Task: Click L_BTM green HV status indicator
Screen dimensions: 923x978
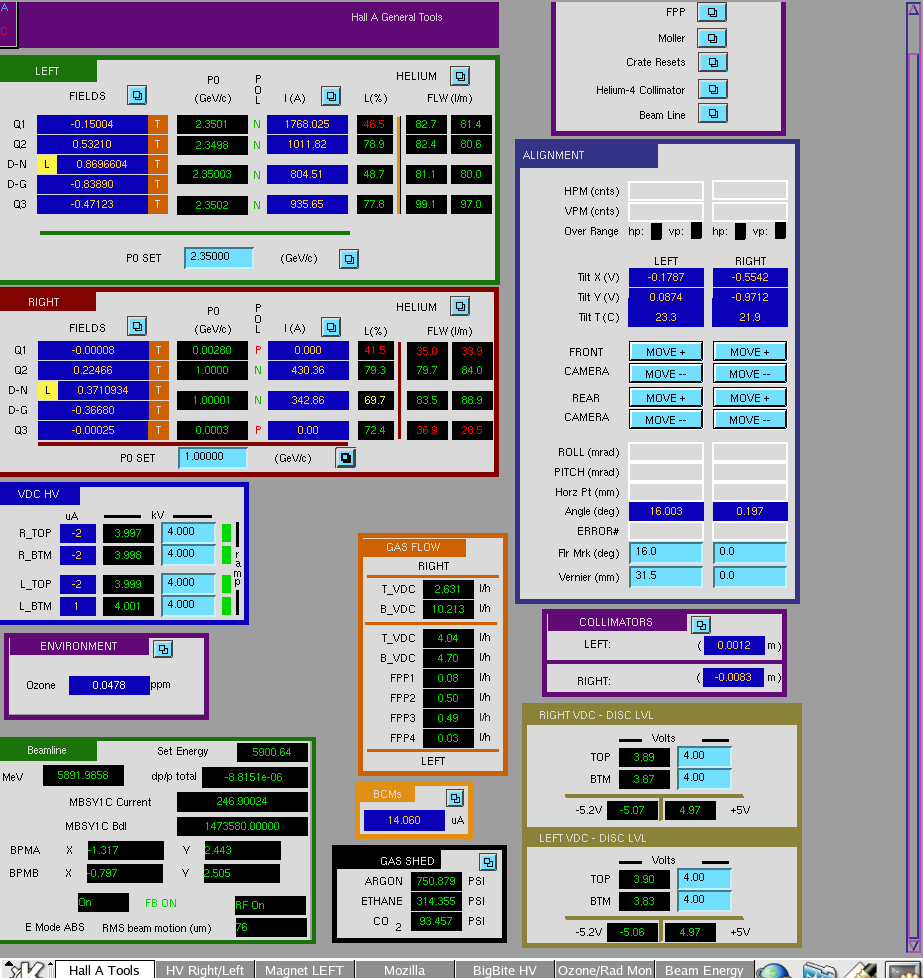Action: (x=226, y=605)
